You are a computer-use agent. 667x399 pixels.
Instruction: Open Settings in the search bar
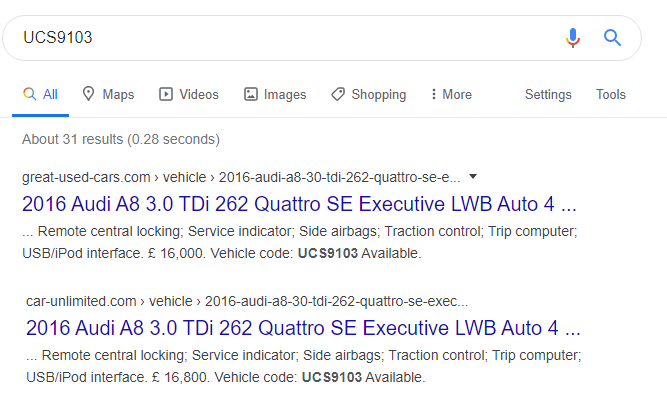[548, 94]
